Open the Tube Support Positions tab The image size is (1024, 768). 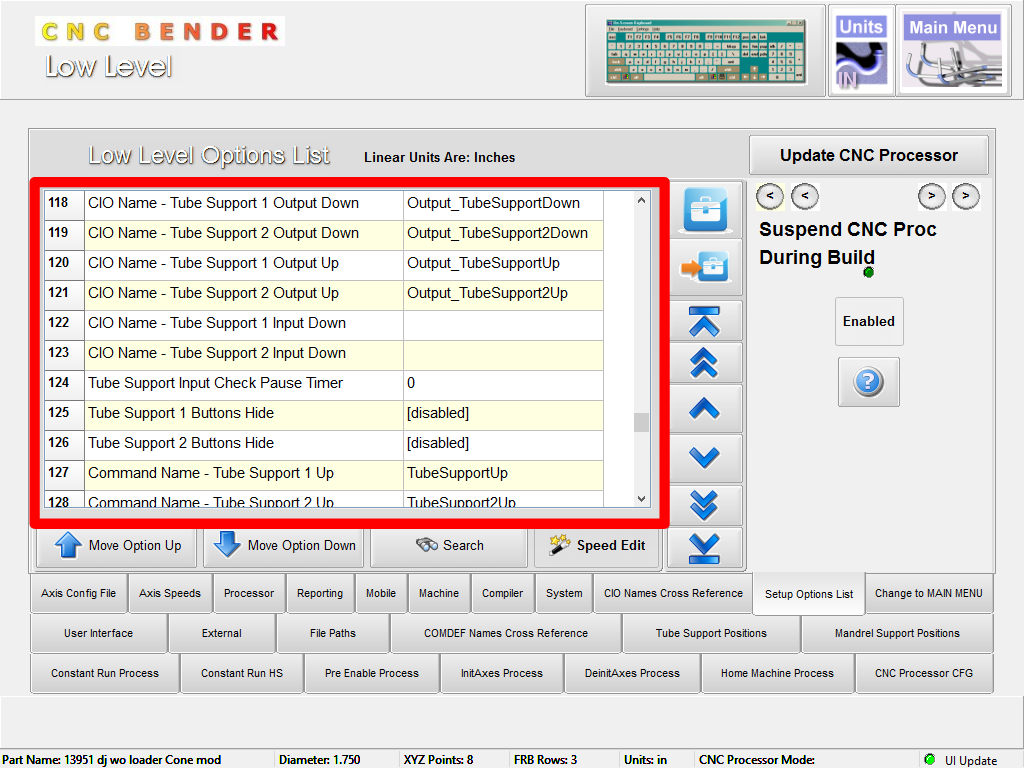(711, 633)
